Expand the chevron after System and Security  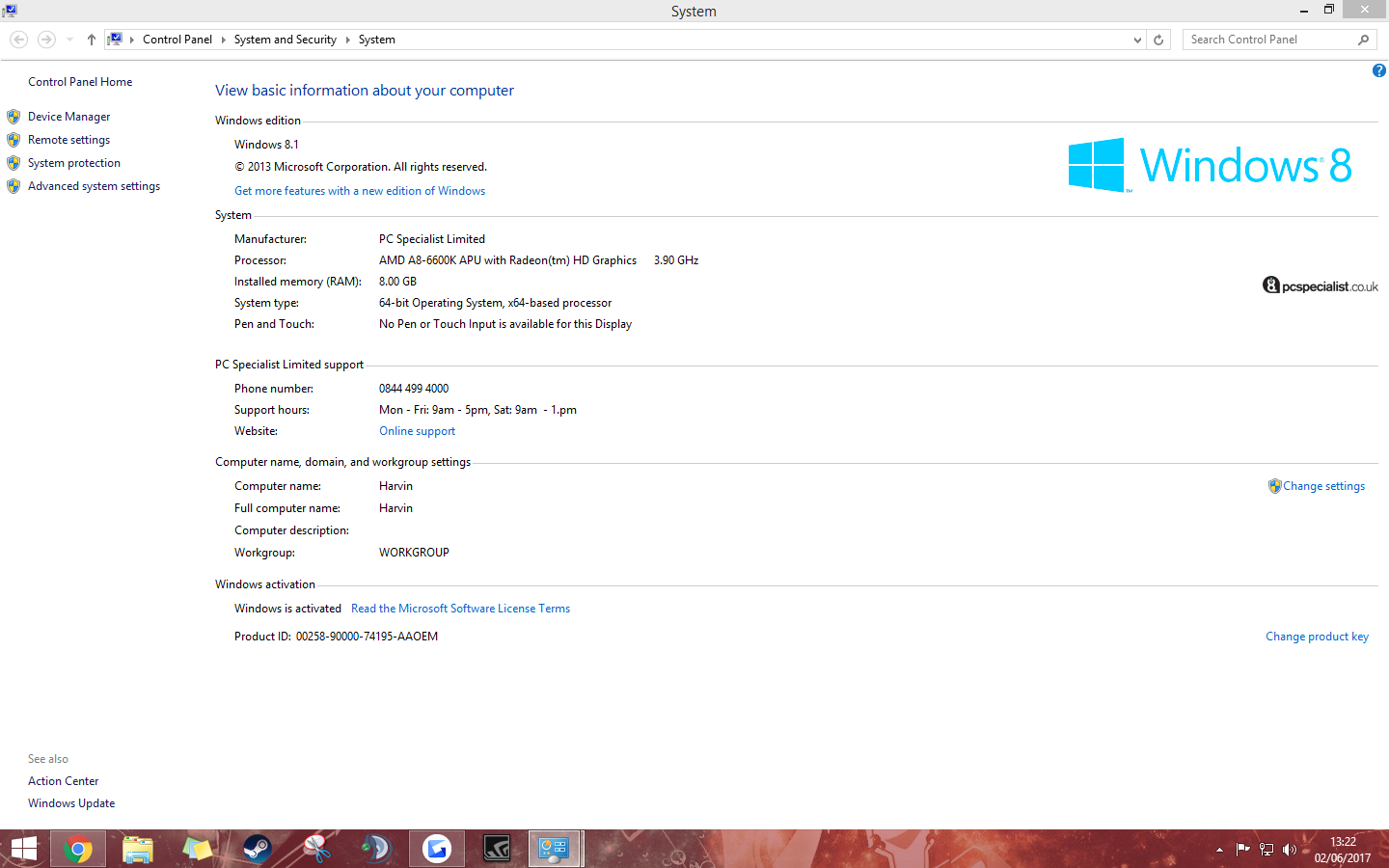click(x=348, y=40)
